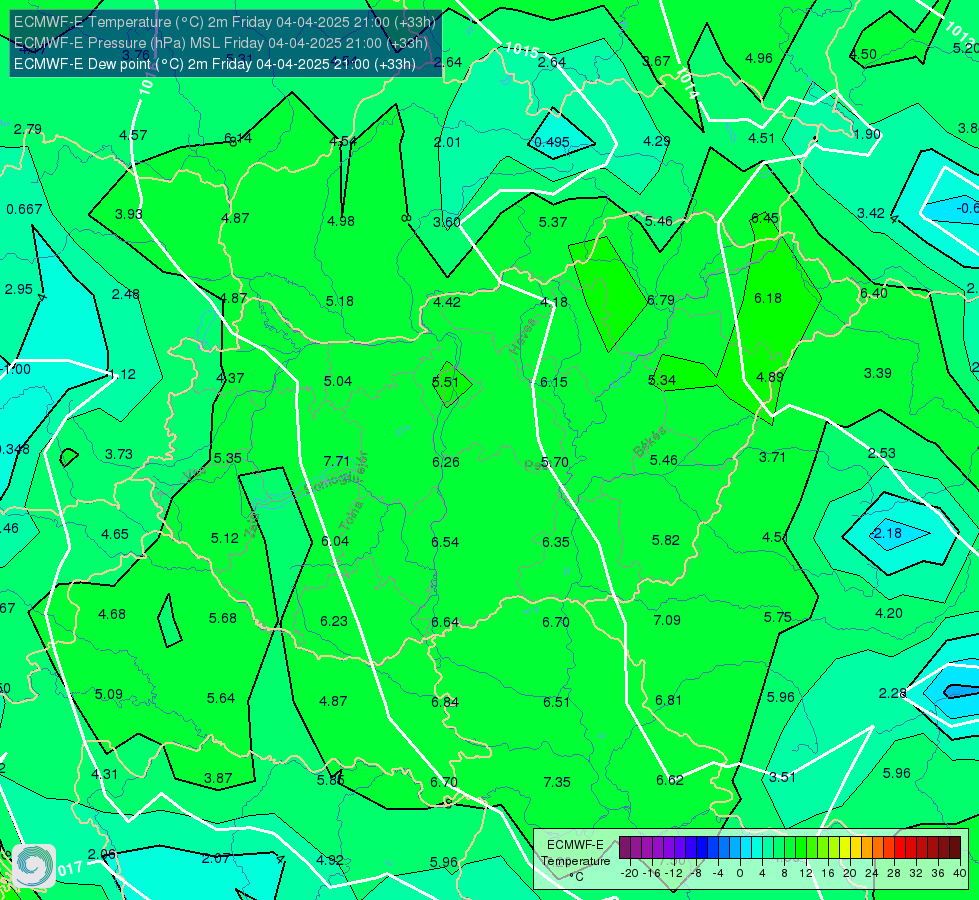The width and height of the screenshot is (979, 900).
Task: Click the 6.18 temperature value
Action: 767,299
